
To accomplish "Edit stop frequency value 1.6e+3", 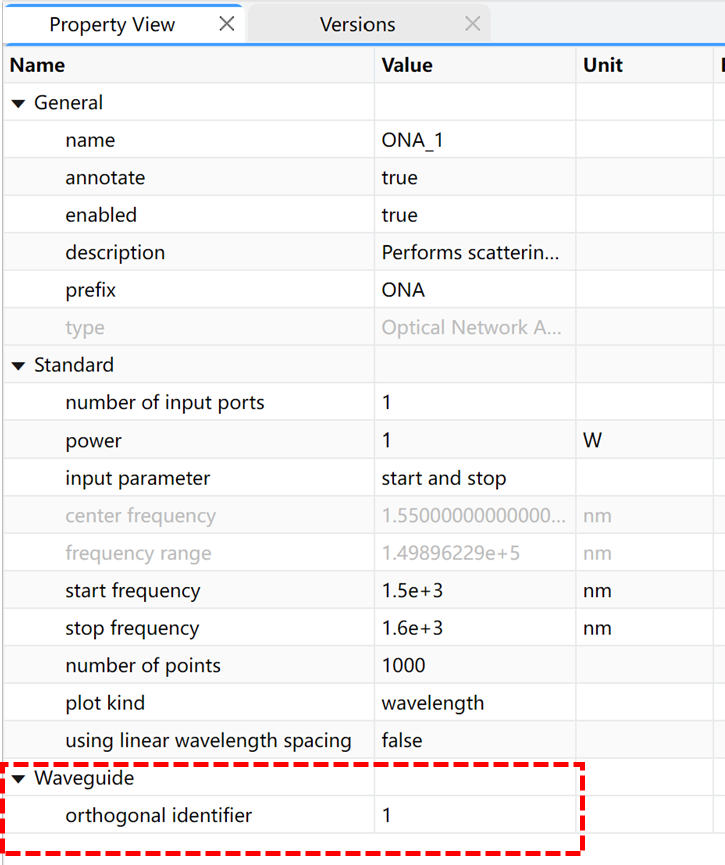I will coord(475,628).
